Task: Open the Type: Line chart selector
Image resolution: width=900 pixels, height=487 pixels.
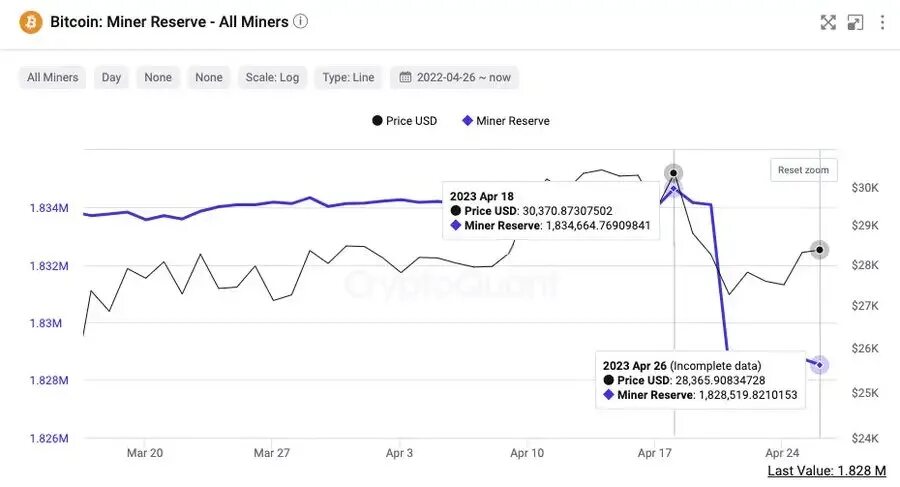Action: click(x=348, y=77)
